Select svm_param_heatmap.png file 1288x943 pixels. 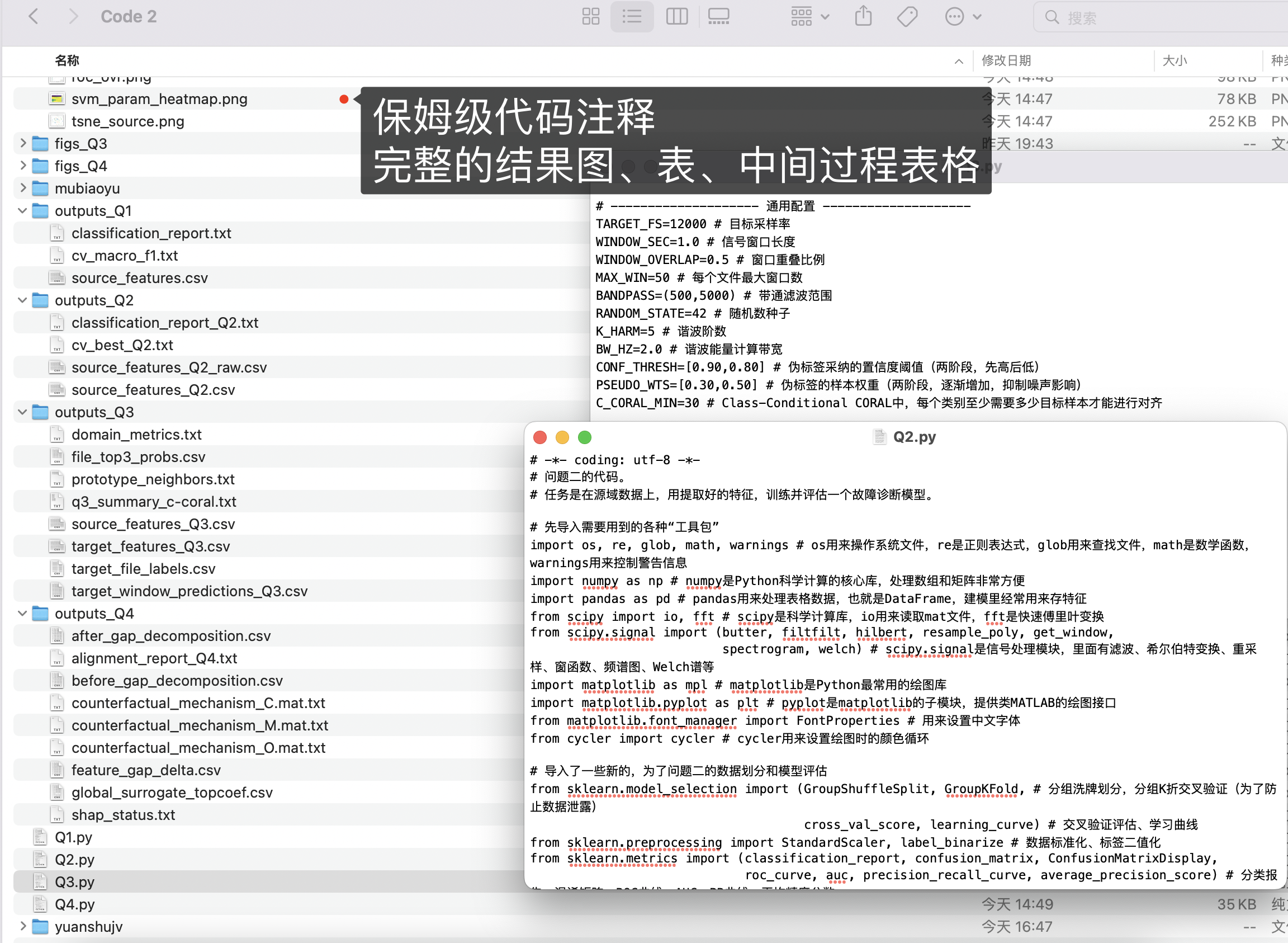coord(159,99)
